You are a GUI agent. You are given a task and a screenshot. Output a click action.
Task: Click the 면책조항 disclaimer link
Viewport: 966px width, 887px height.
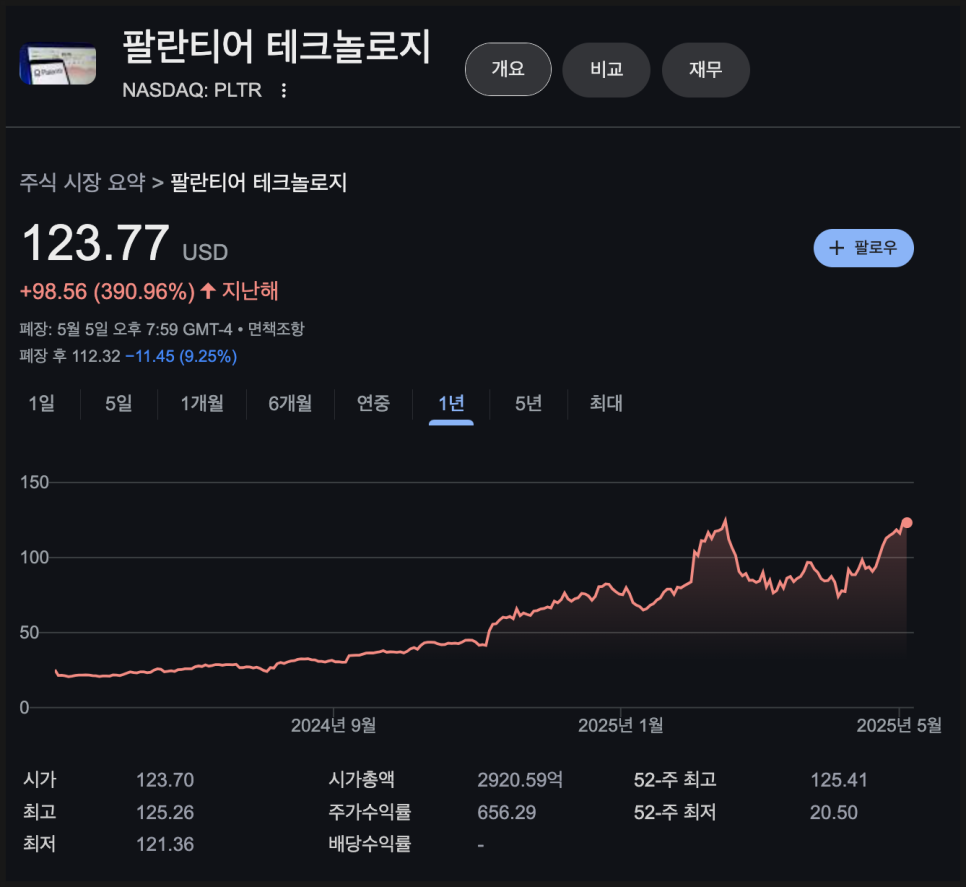pos(276,329)
